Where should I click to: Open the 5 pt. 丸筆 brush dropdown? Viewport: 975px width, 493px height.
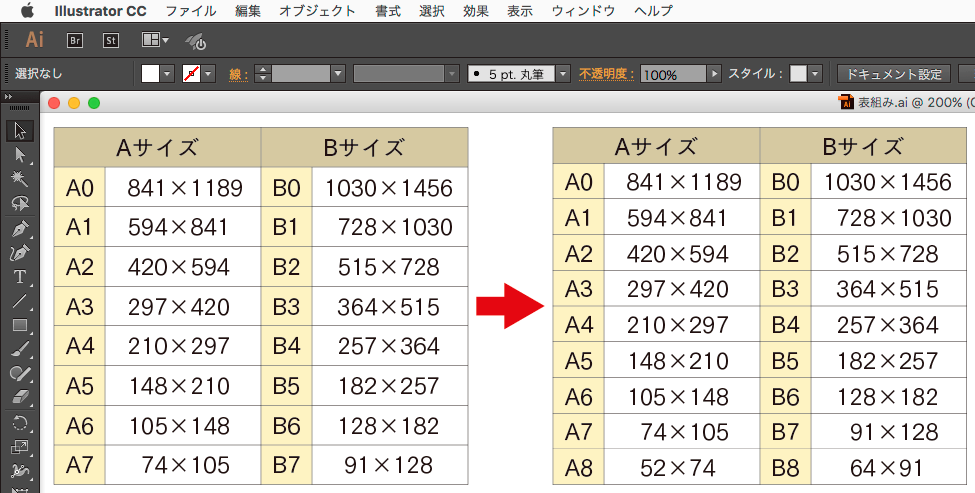[563, 74]
